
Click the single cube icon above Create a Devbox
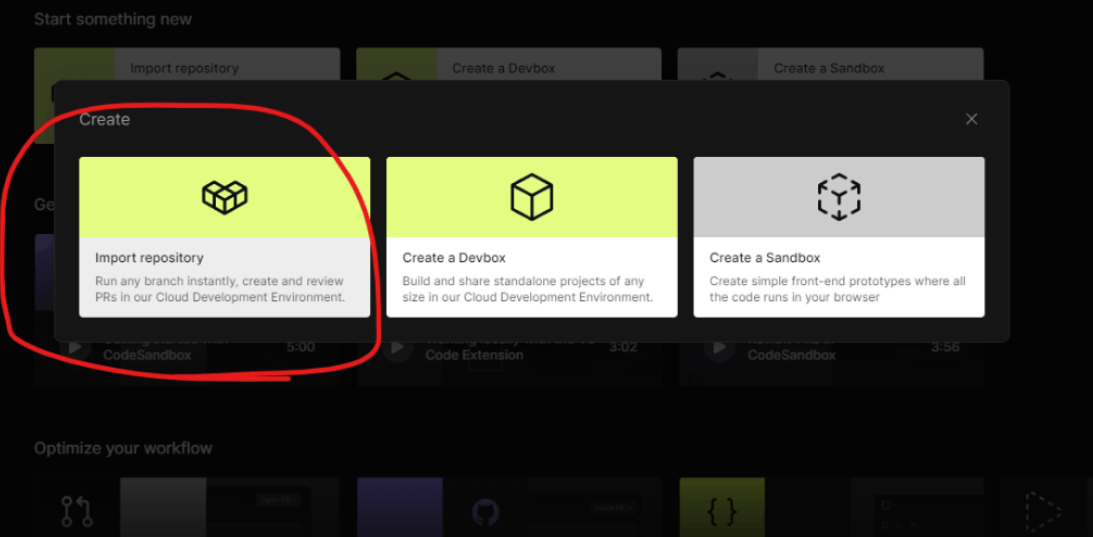point(531,197)
